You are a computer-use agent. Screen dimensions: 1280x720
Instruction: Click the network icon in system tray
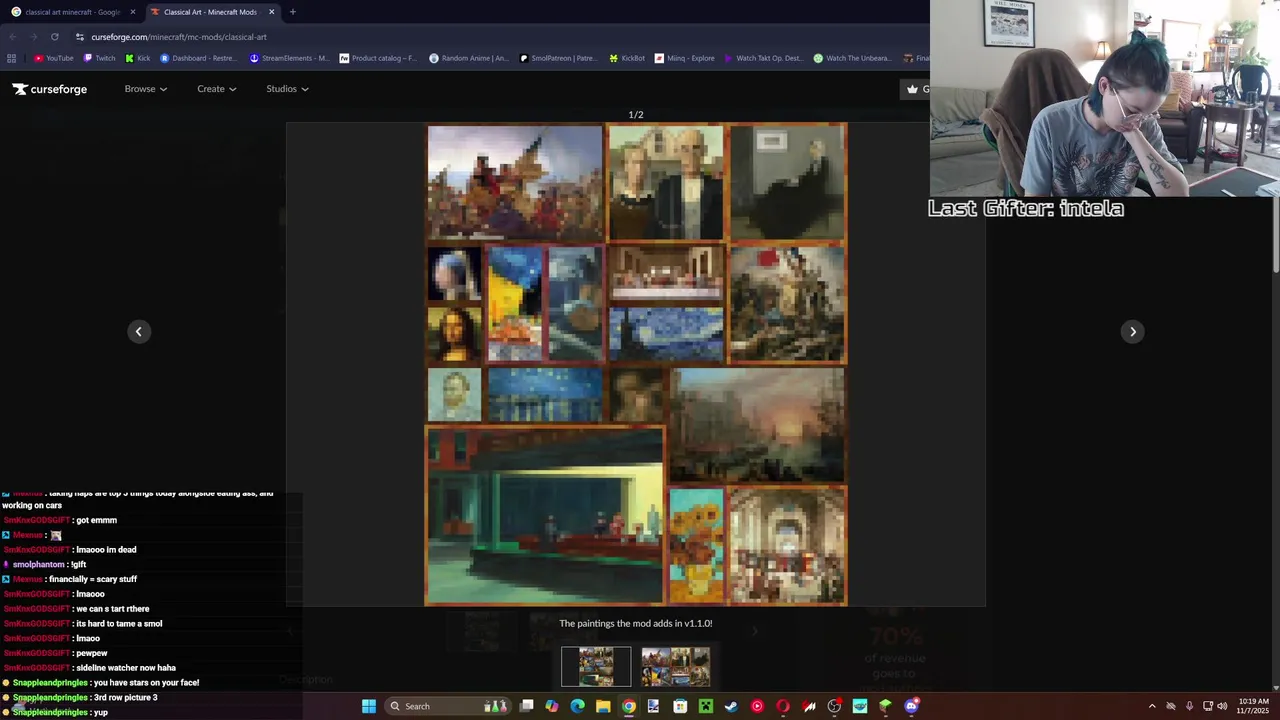pyautogui.click(x=1208, y=706)
